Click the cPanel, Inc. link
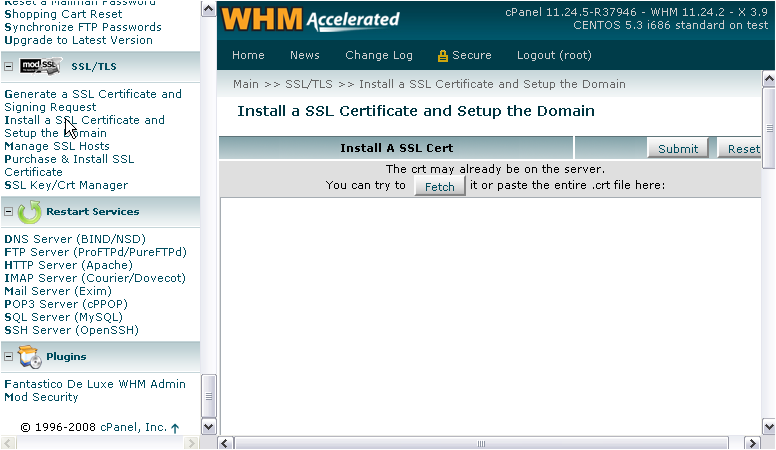Screen dimensions: 776x450 133,427
